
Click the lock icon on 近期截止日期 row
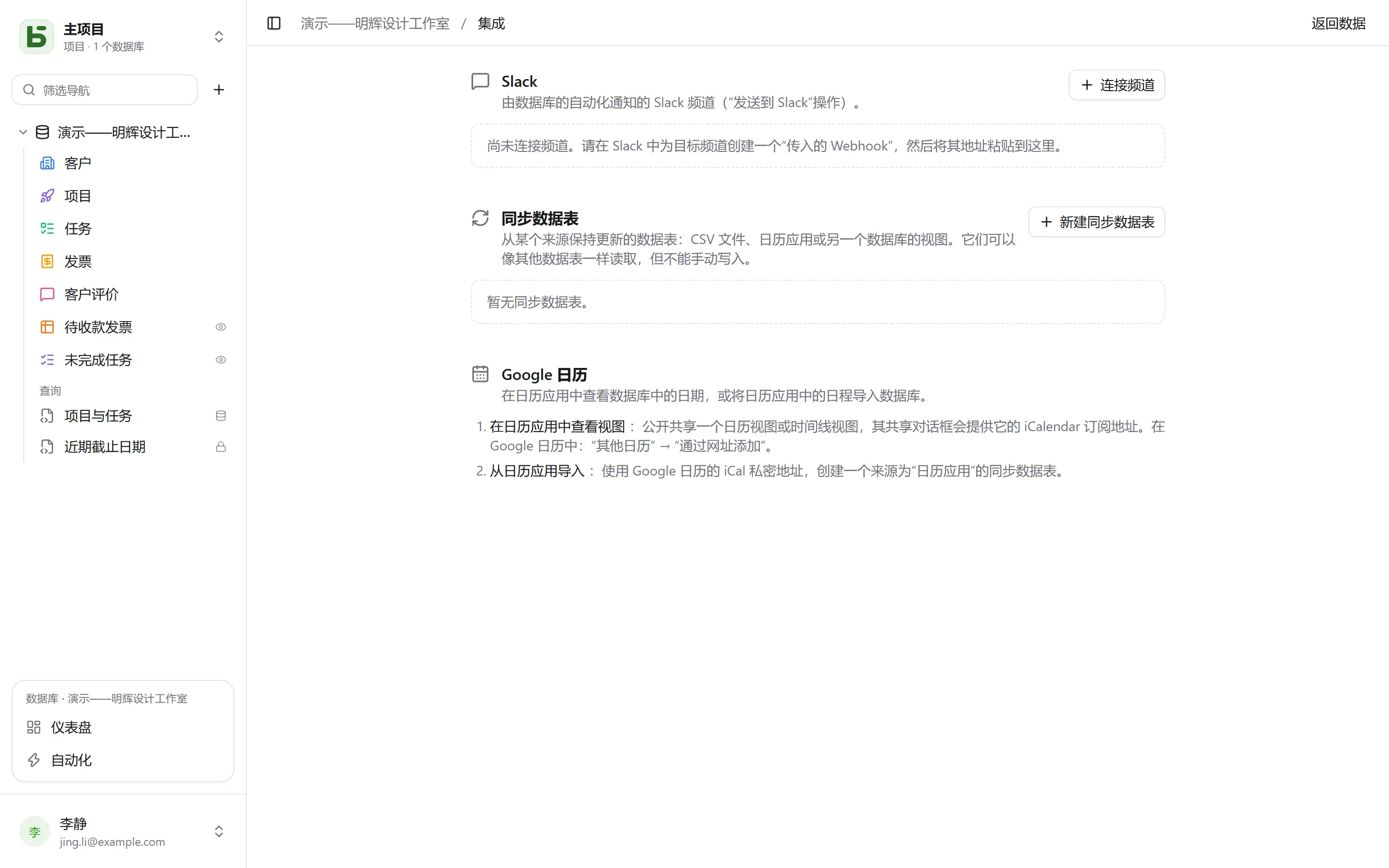pos(221,447)
